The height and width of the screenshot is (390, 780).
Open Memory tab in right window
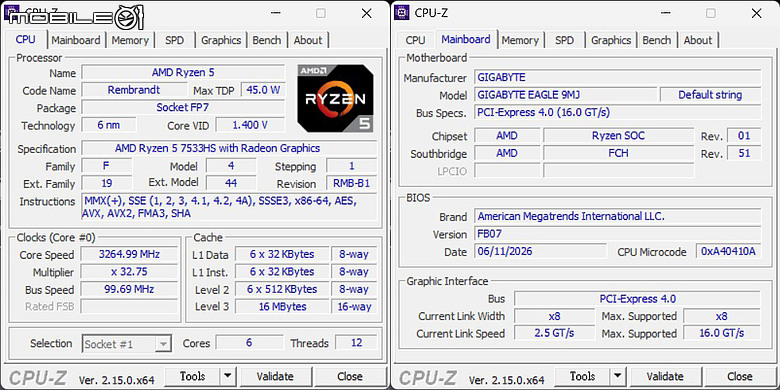tap(520, 40)
